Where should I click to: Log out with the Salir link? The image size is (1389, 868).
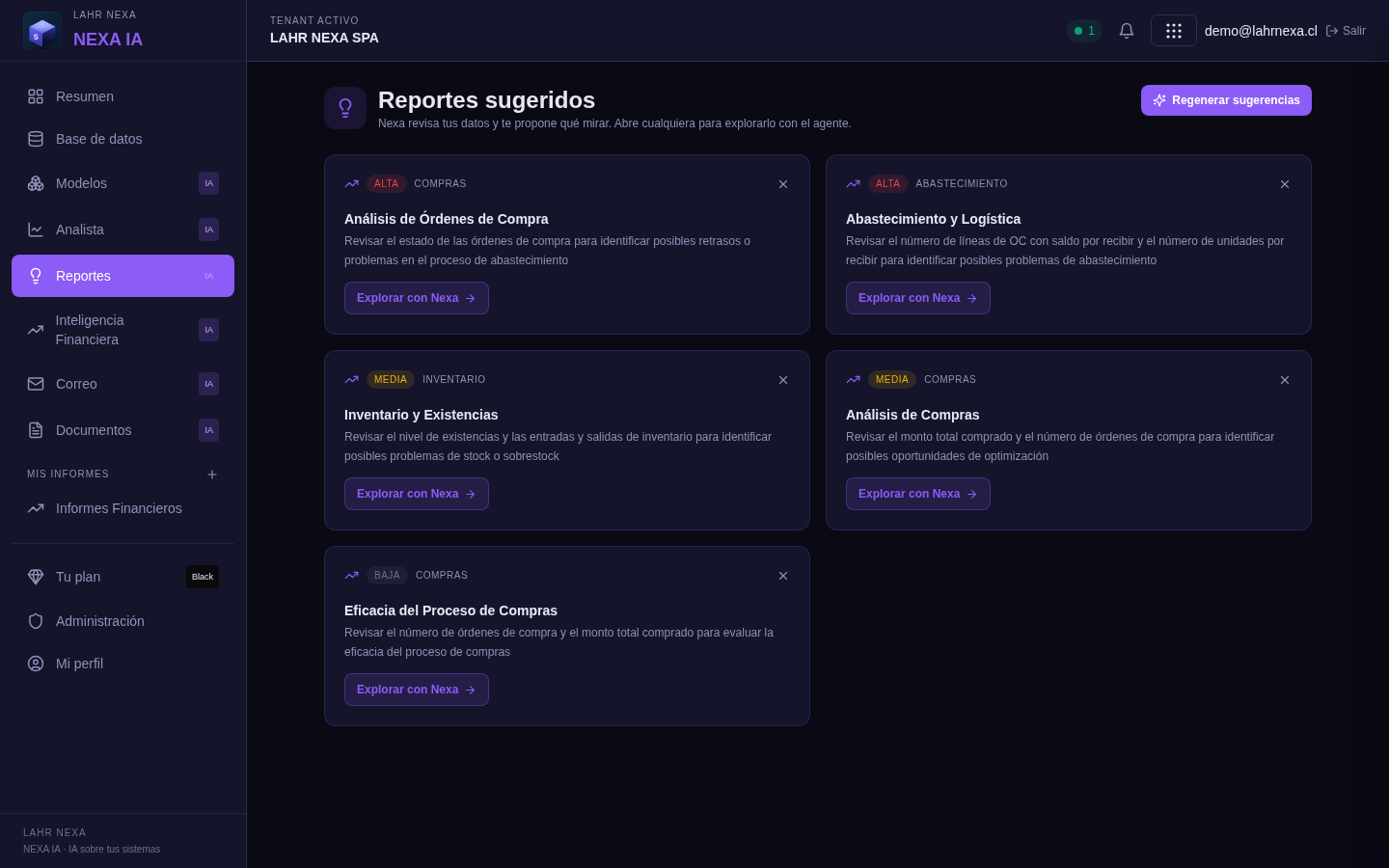pos(1346,31)
